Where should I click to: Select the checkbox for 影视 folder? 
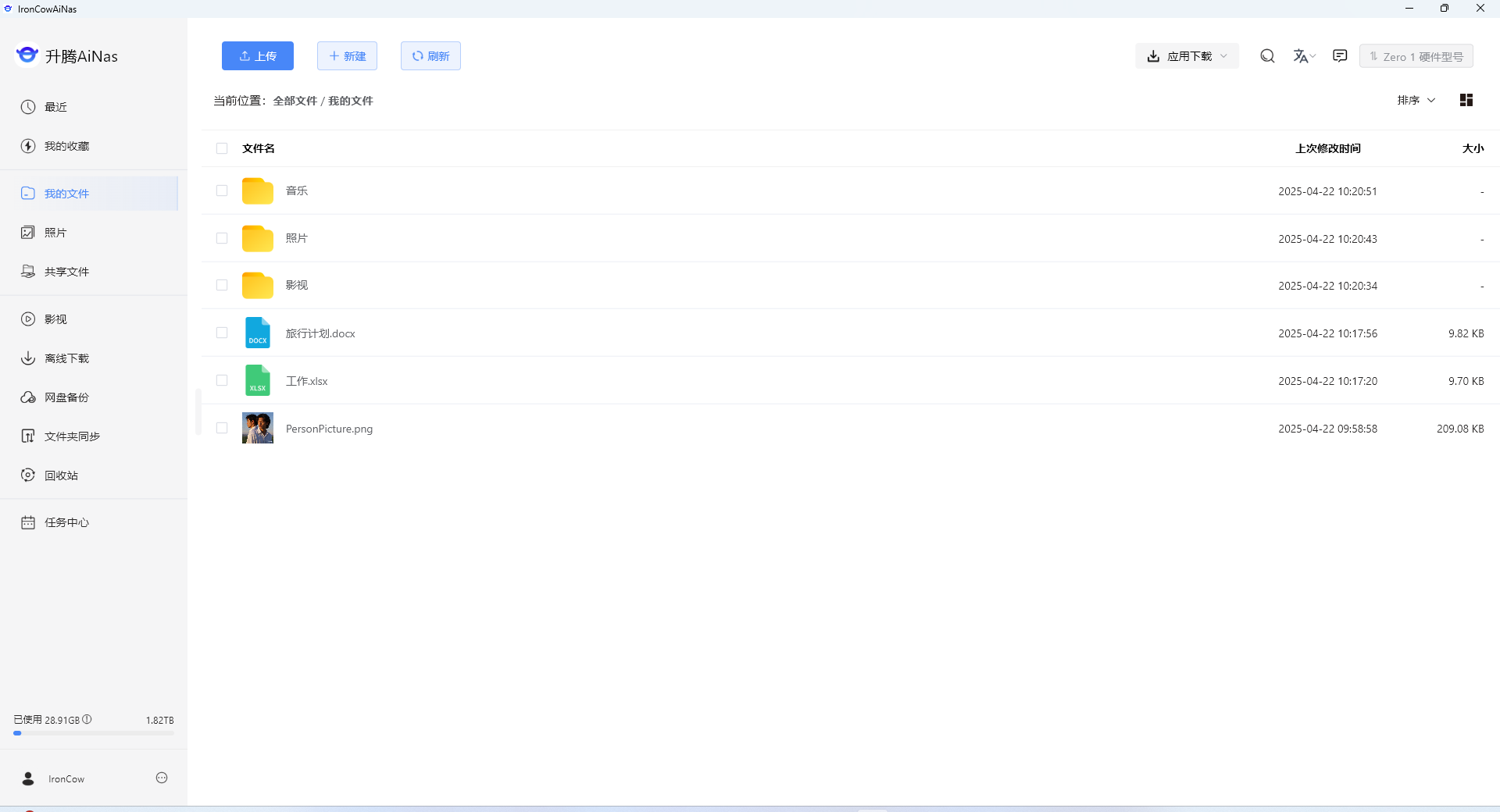[222, 286]
